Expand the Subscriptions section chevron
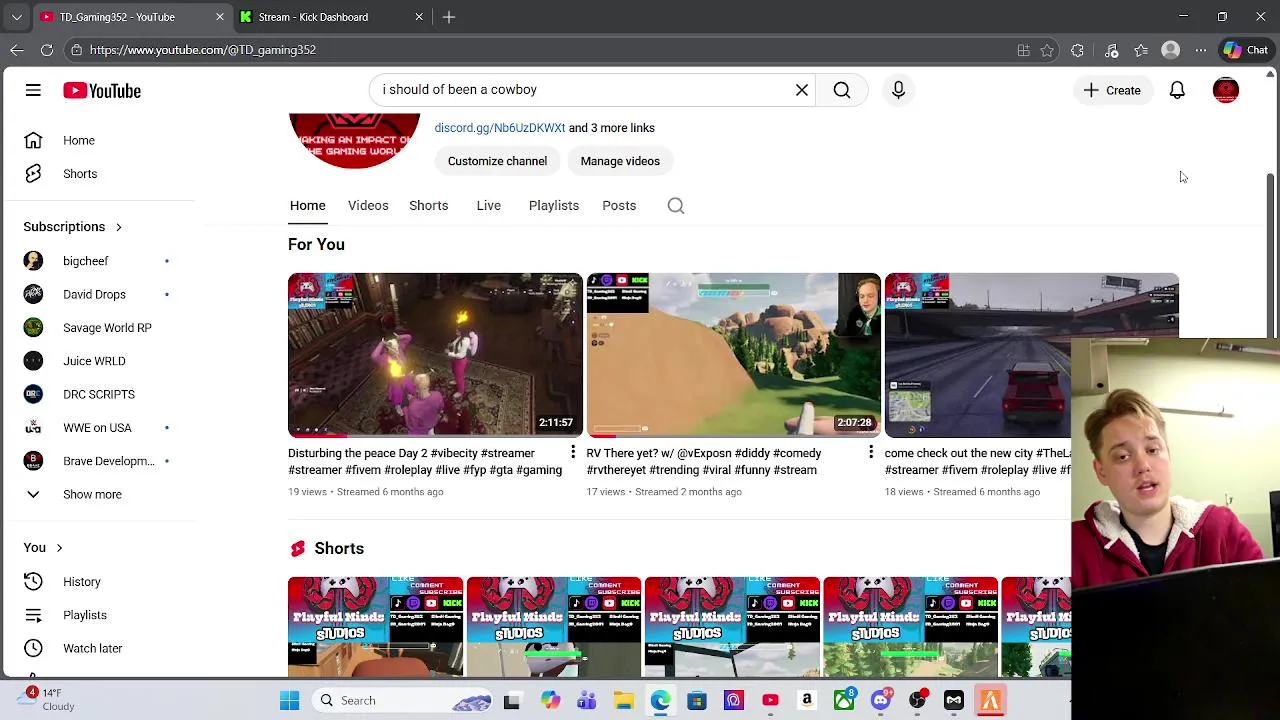This screenshot has height=720, width=1280. 118,227
